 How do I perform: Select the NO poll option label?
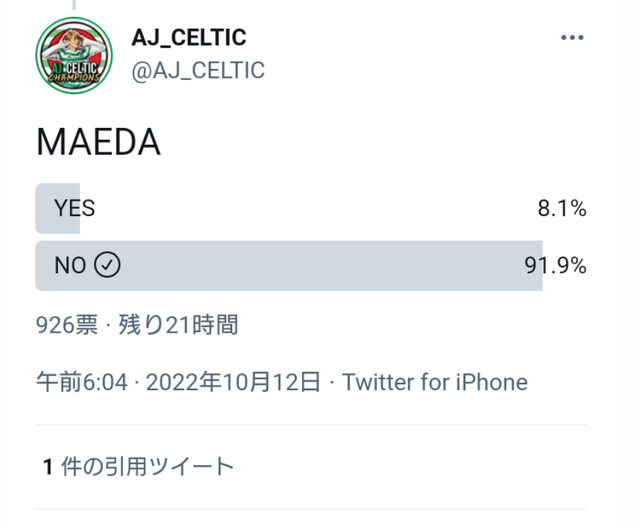point(70,265)
